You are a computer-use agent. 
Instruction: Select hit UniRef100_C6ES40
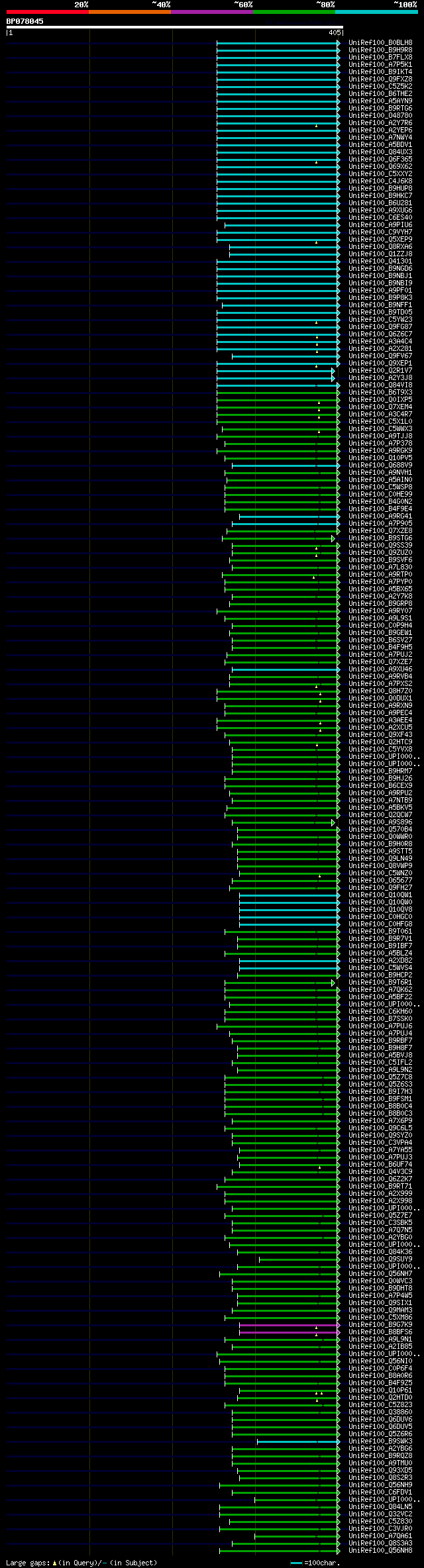click(x=380, y=218)
